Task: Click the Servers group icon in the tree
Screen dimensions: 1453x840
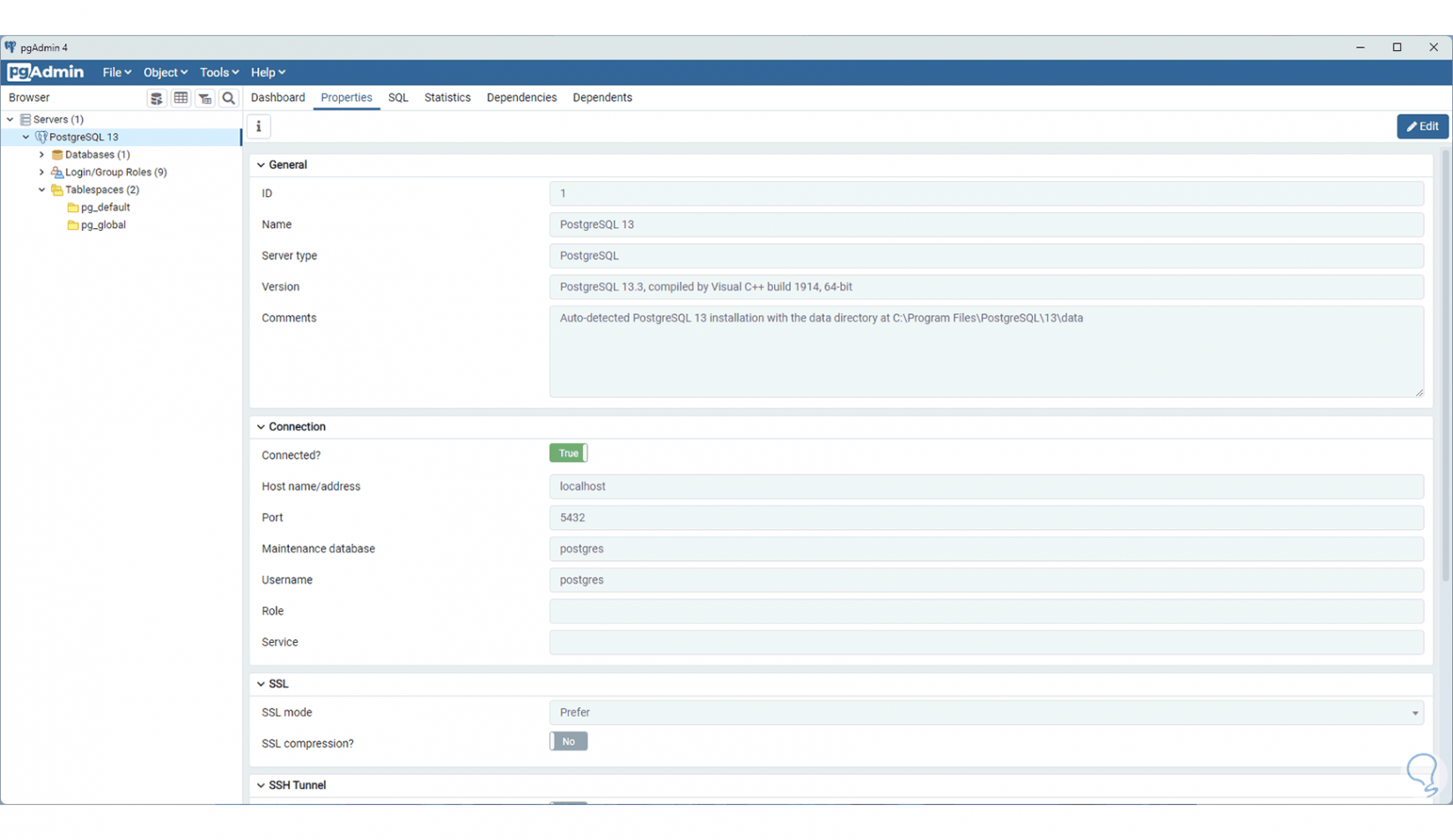Action: click(x=26, y=119)
